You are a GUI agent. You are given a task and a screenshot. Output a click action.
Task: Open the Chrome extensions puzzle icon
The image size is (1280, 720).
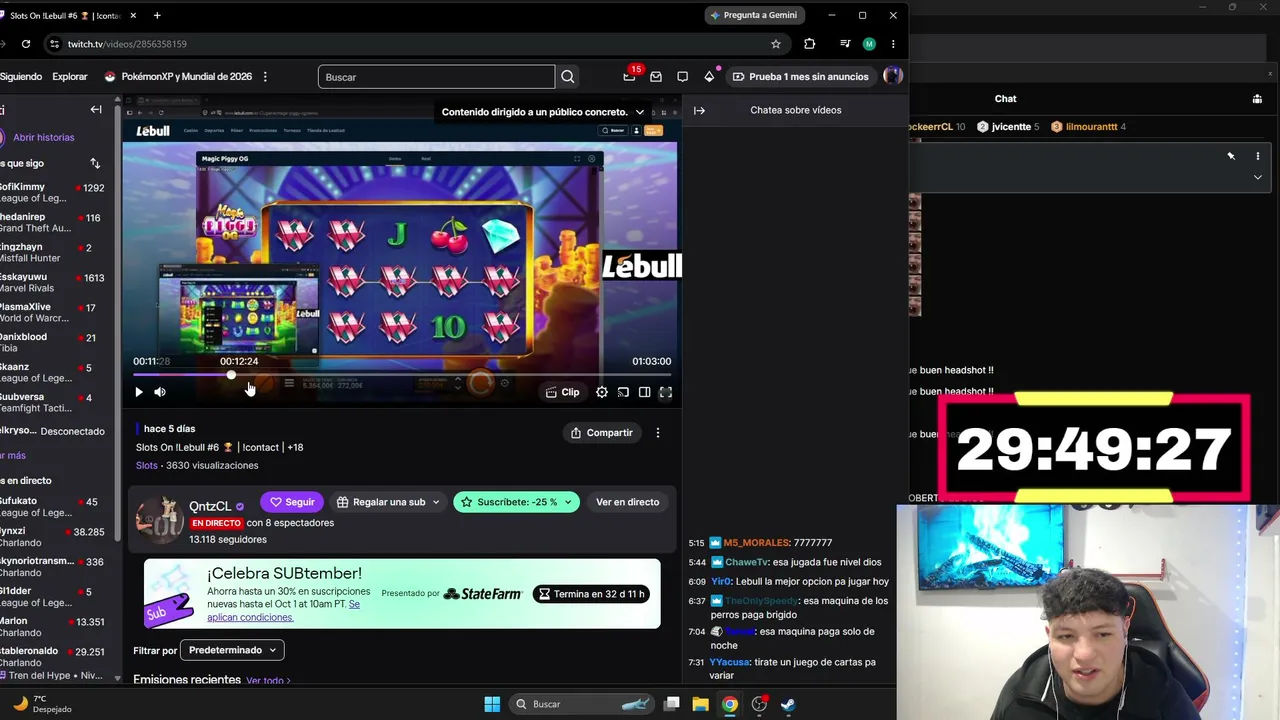click(810, 44)
